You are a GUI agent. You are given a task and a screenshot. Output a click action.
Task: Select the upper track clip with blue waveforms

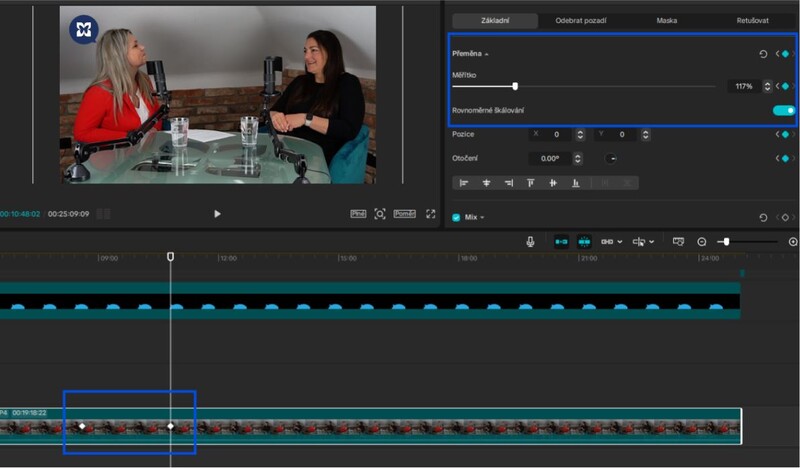[x=370, y=301]
